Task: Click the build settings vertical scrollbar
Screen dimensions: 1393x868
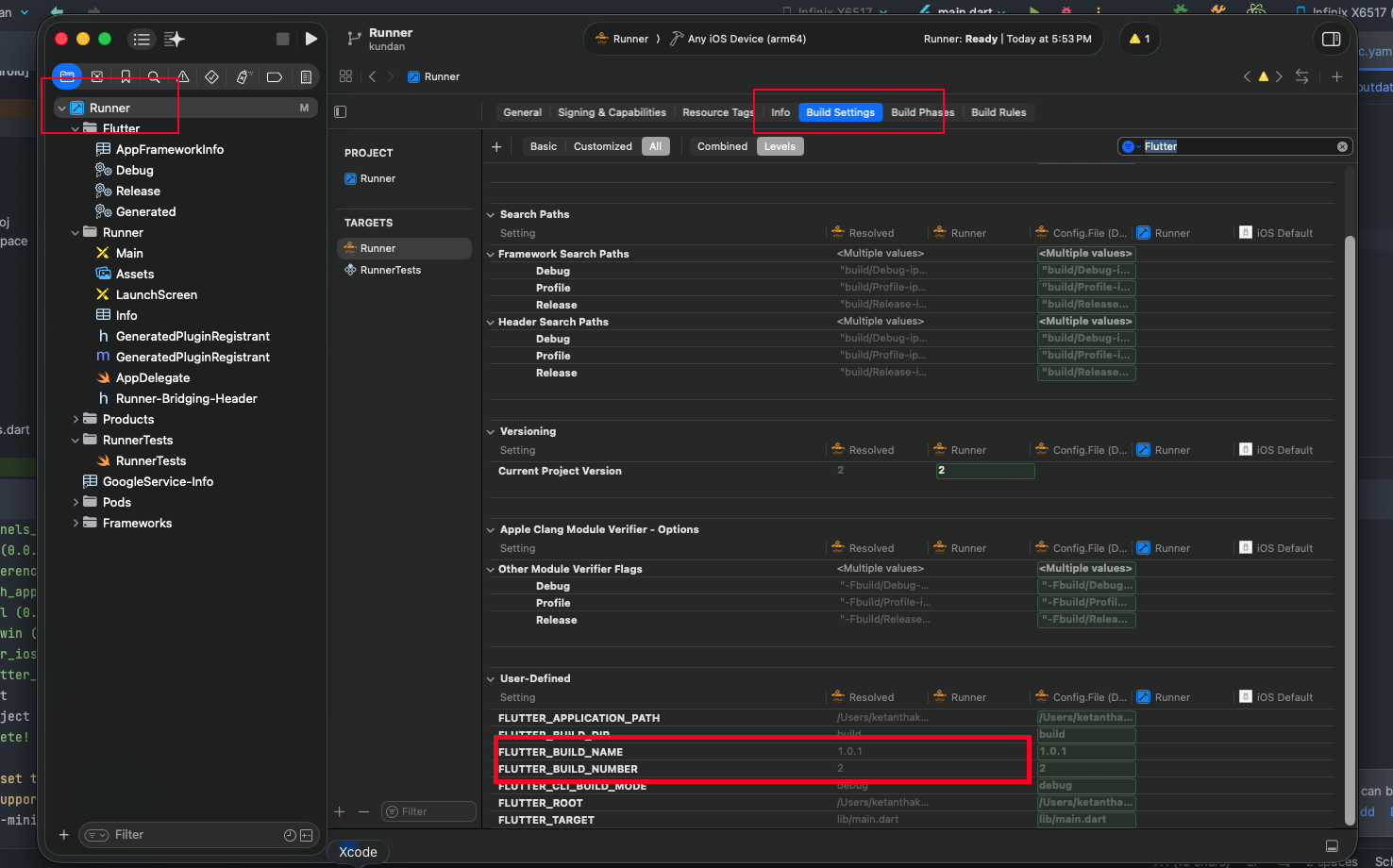Action: point(1350,528)
